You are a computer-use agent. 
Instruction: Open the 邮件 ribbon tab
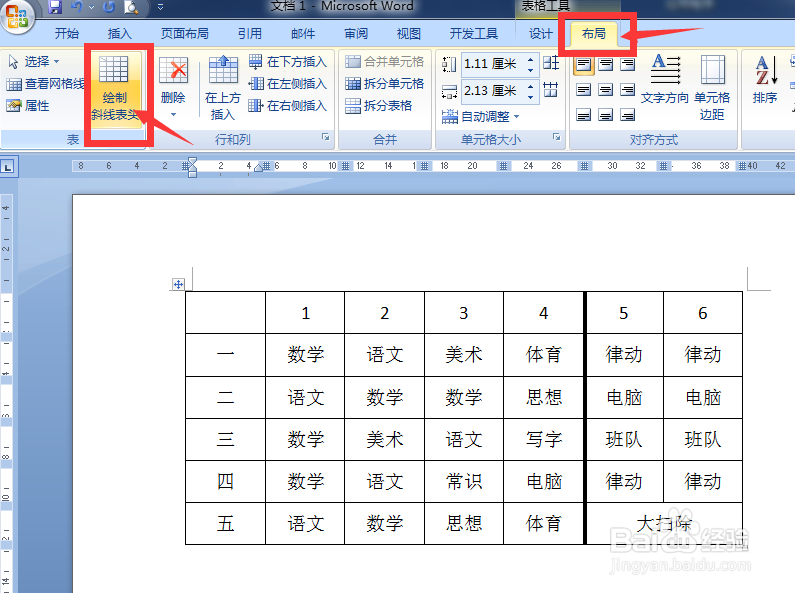303,34
